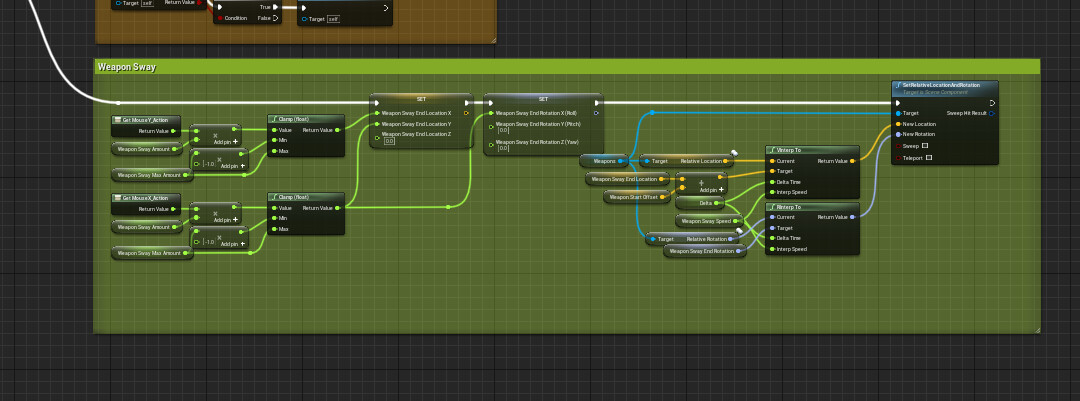
Task: Click function icon on upper Clamp (float) node
Action: click(x=273, y=119)
